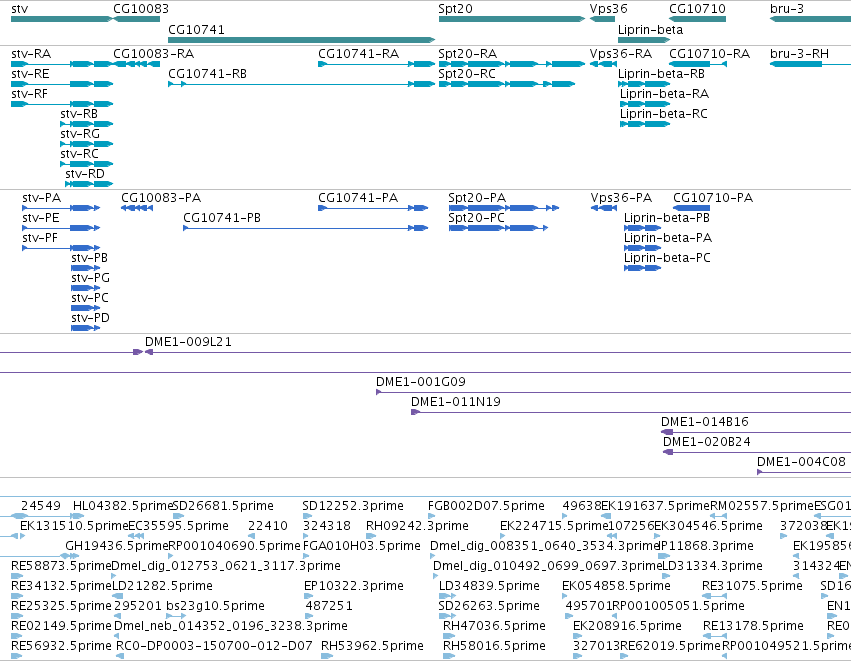Click transcript Liprin-beta-RB
This screenshot has height=661, width=851.
(644, 84)
